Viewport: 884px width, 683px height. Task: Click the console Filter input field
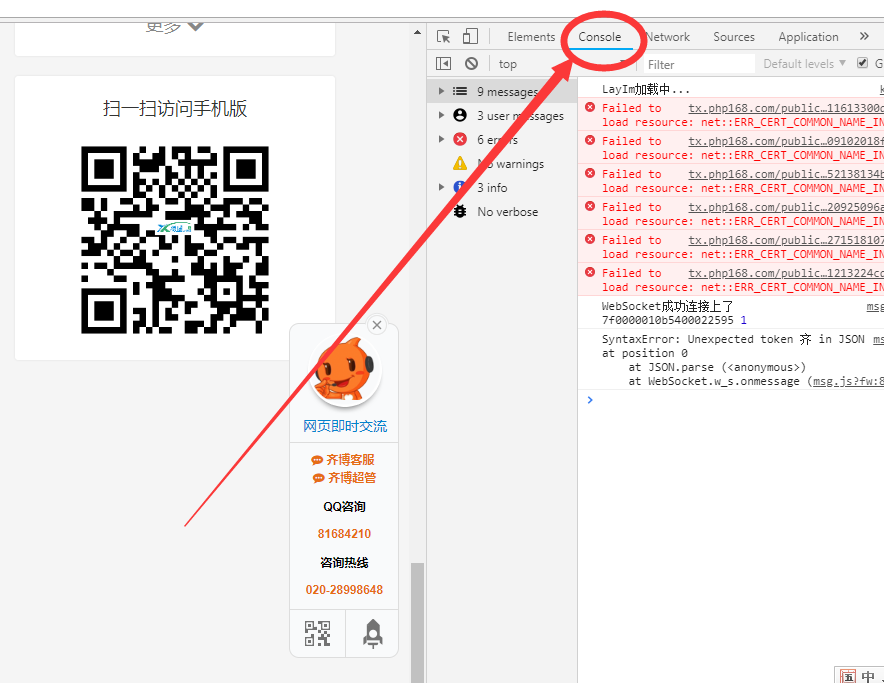pos(698,64)
